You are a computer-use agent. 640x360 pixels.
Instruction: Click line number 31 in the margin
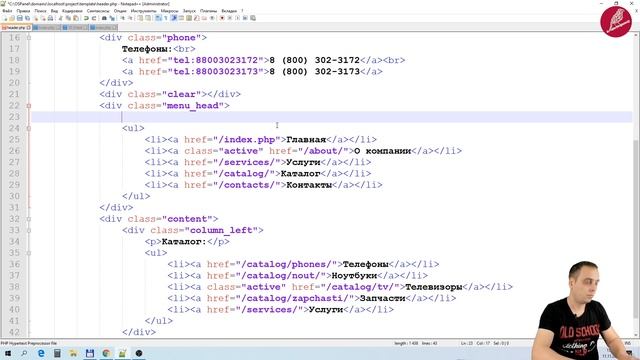14,208
